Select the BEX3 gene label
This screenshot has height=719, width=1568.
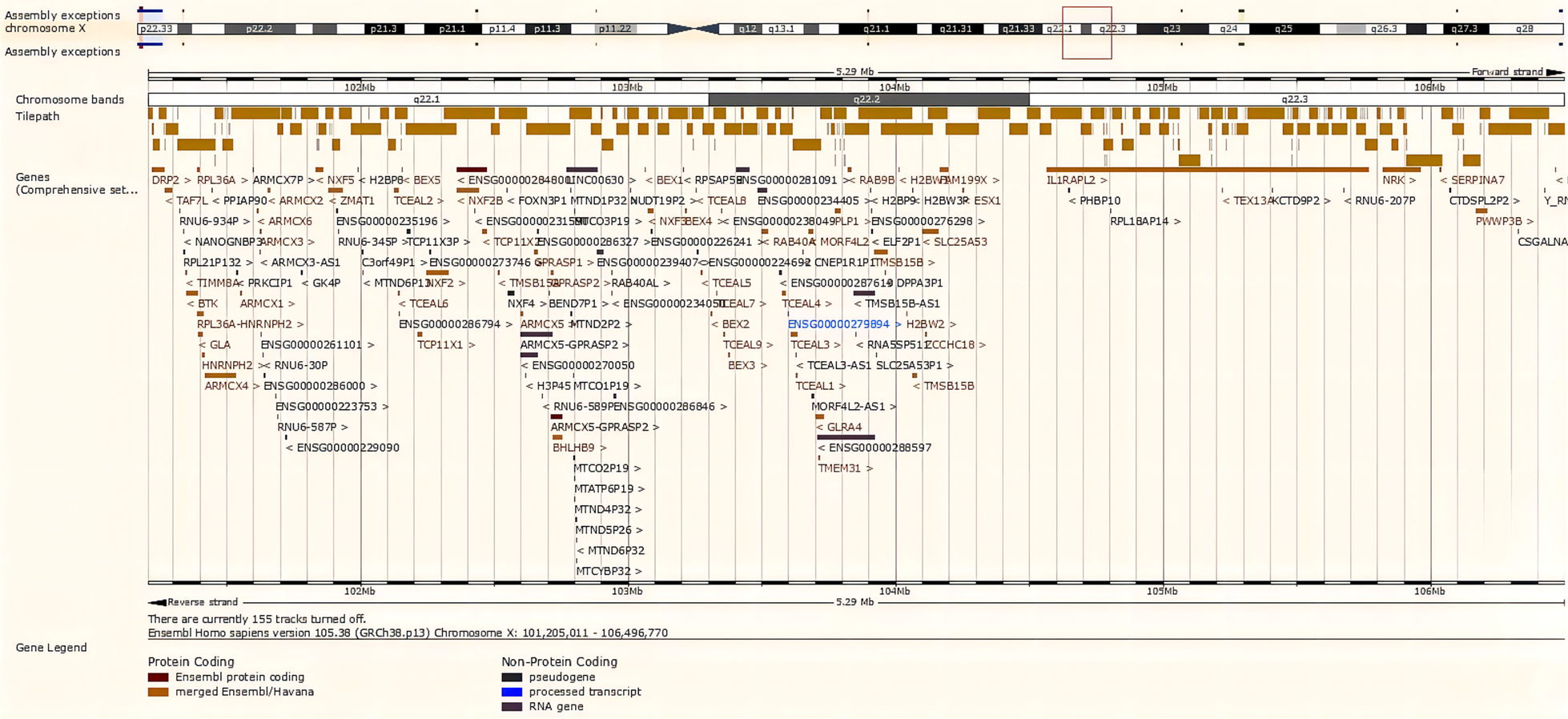click(x=747, y=365)
